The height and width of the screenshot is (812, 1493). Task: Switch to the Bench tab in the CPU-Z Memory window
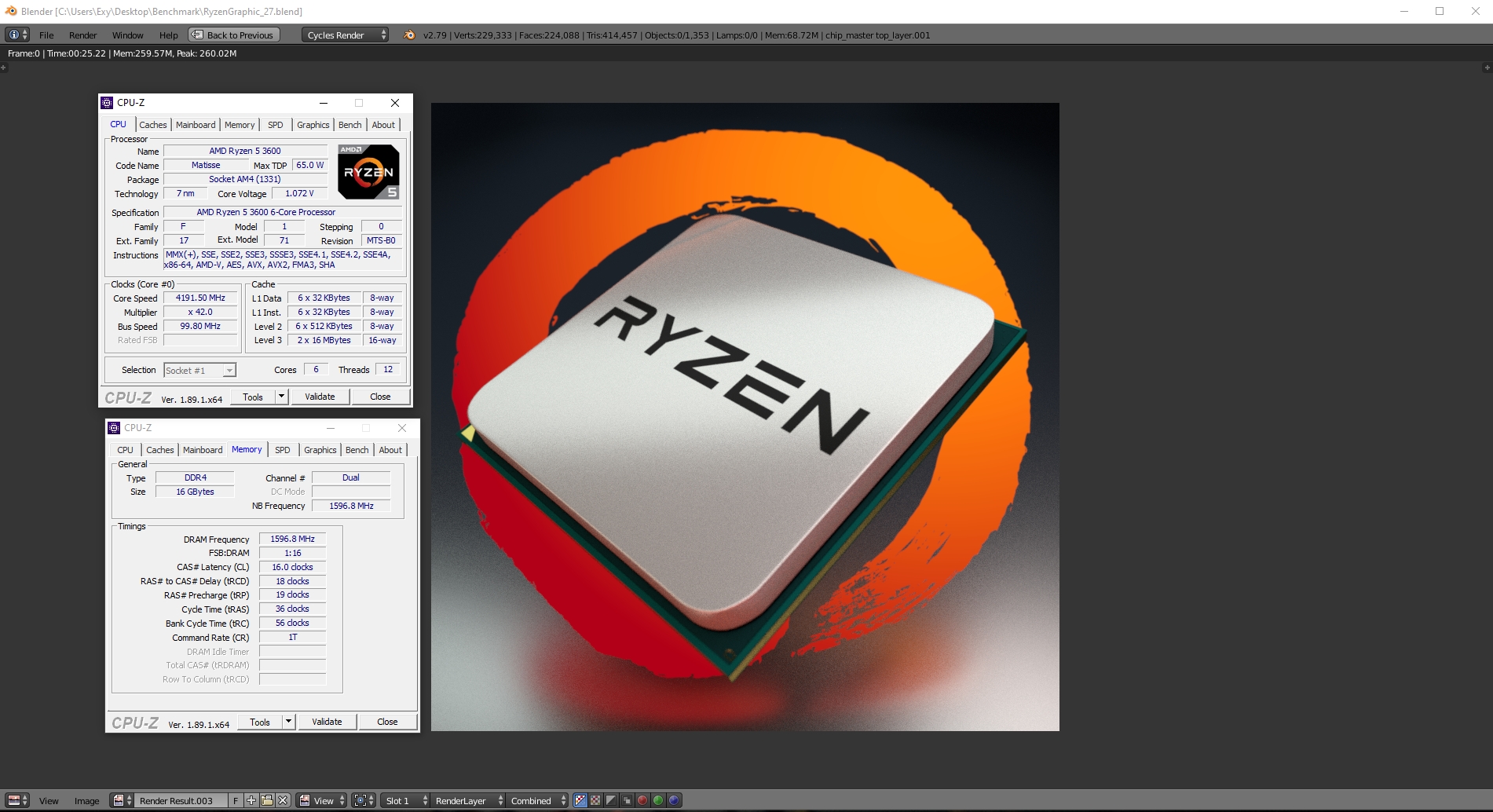tap(357, 450)
